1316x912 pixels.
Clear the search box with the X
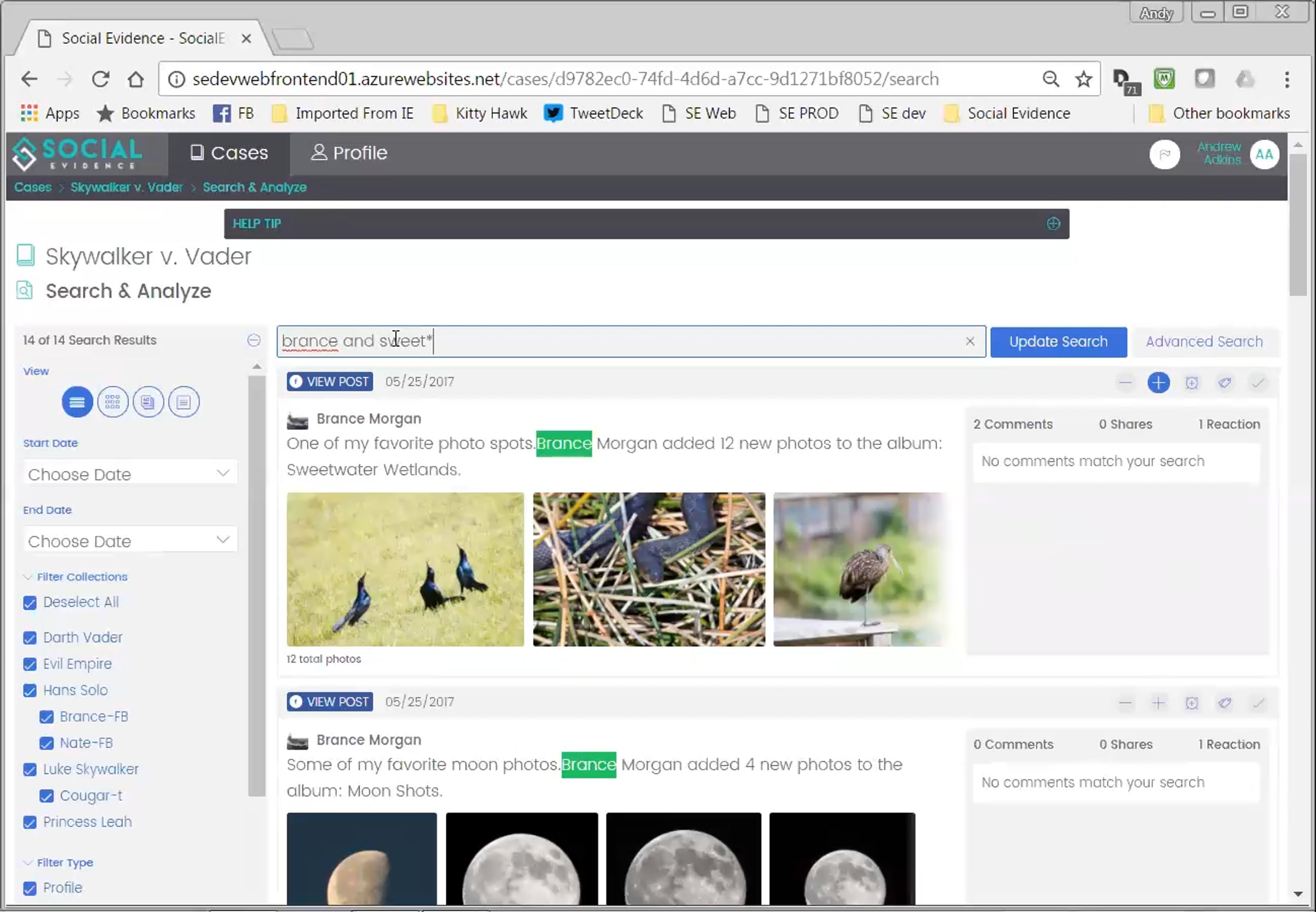point(970,341)
